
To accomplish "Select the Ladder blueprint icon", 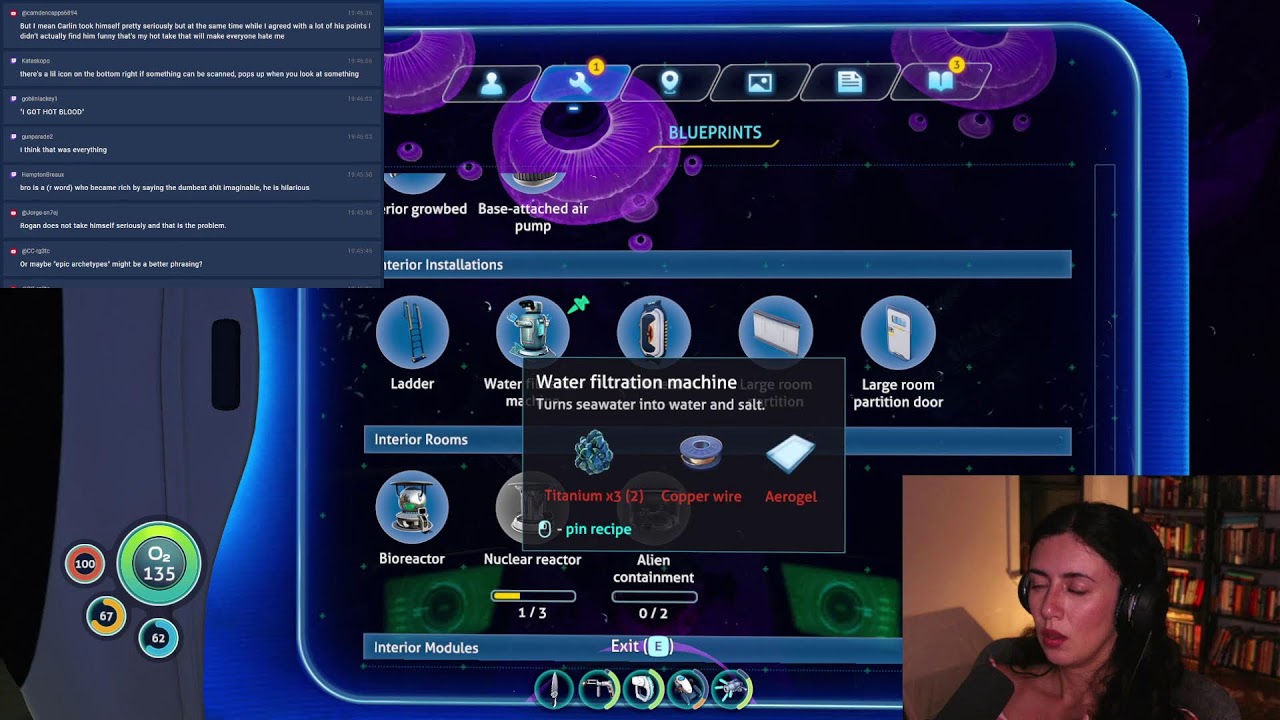I will pyautogui.click(x=412, y=332).
